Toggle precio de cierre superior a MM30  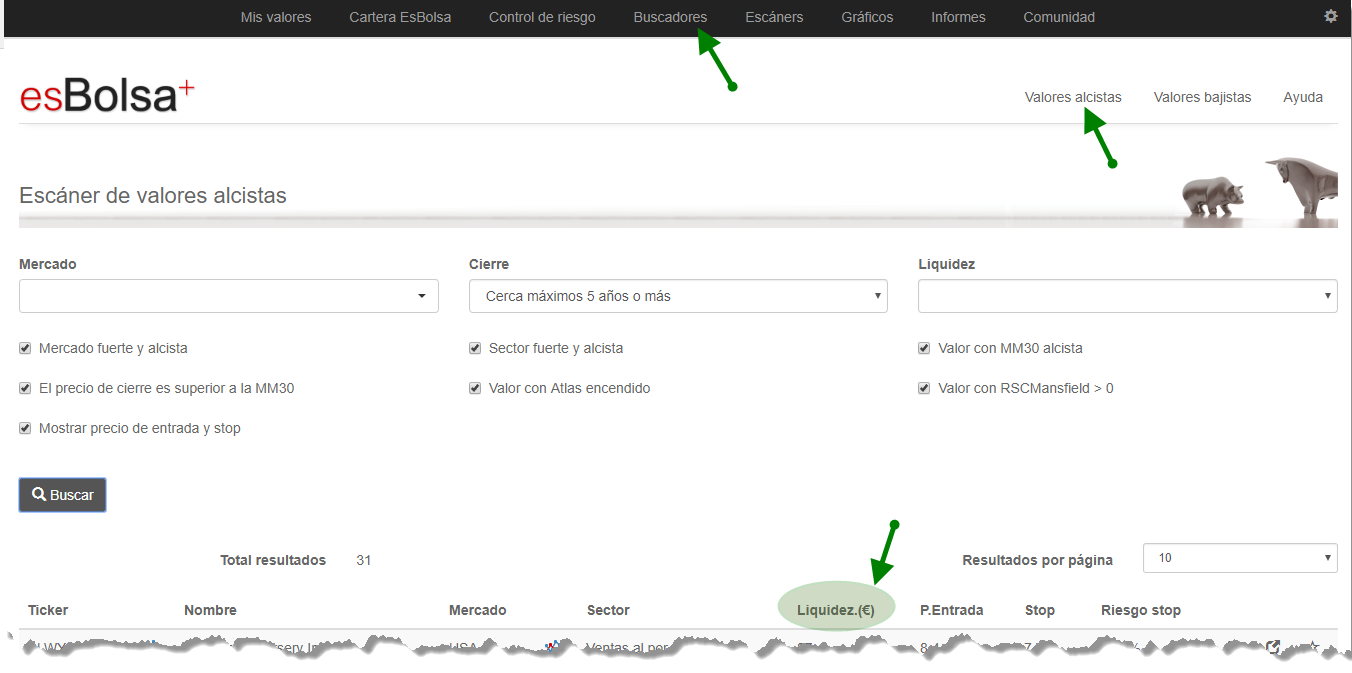click(x=25, y=388)
